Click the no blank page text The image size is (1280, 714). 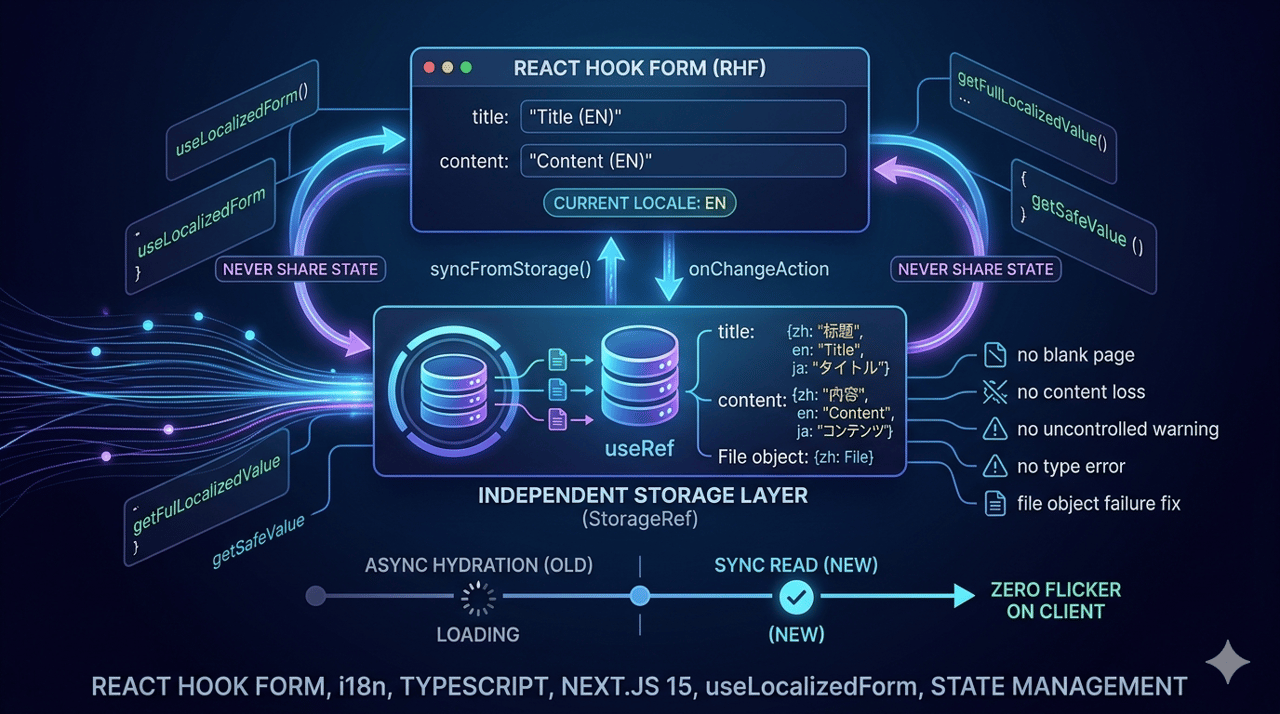point(1076,355)
